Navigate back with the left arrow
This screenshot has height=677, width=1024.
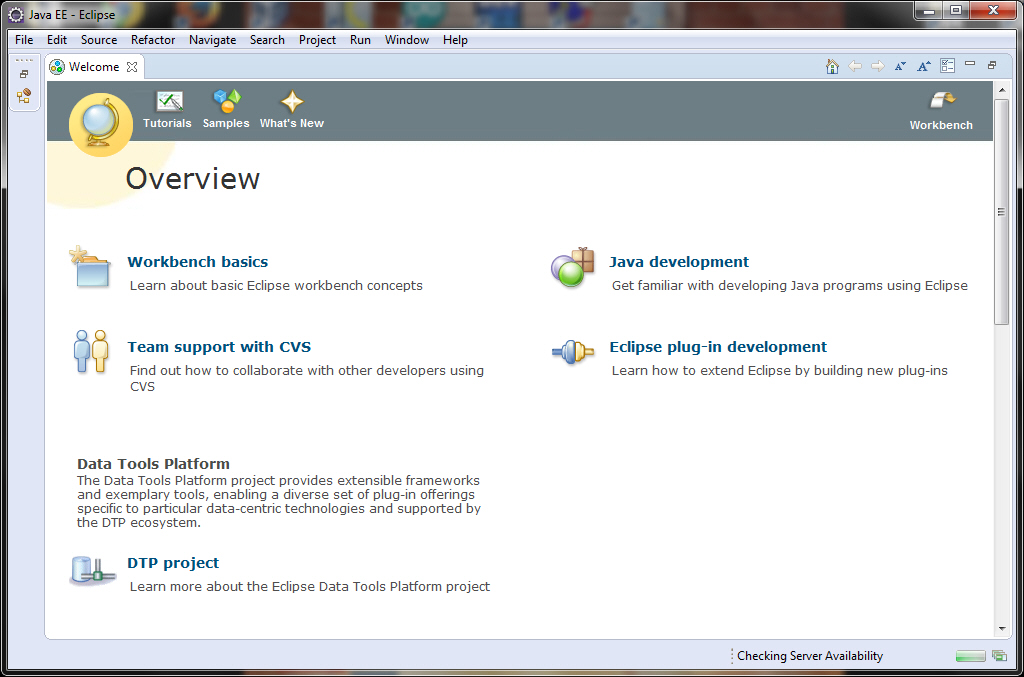point(855,66)
